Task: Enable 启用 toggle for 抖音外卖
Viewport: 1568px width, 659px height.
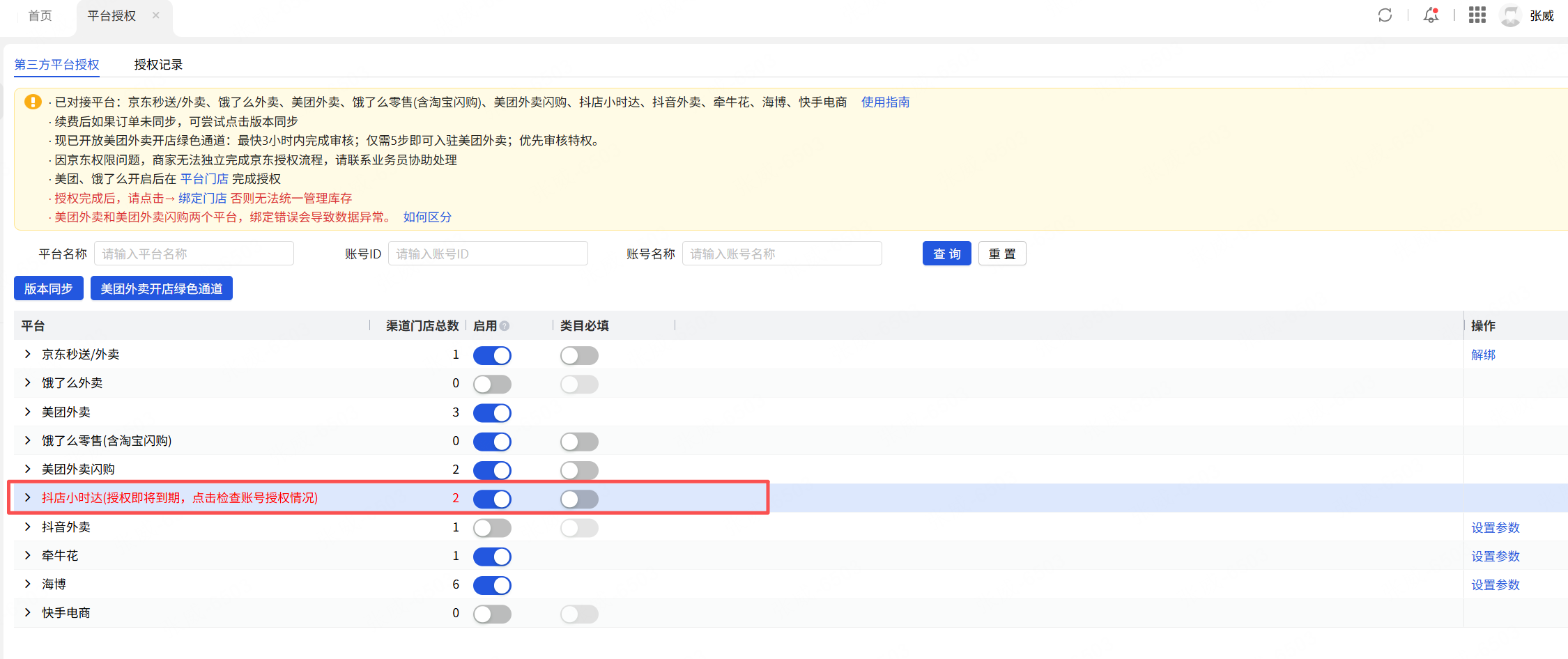Action: tap(492, 528)
